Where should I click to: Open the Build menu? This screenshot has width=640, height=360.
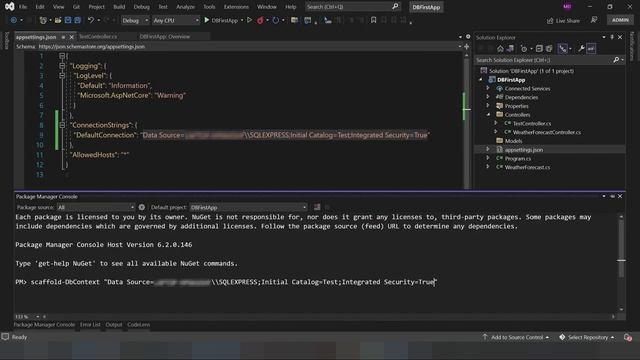[x=119, y=7]
